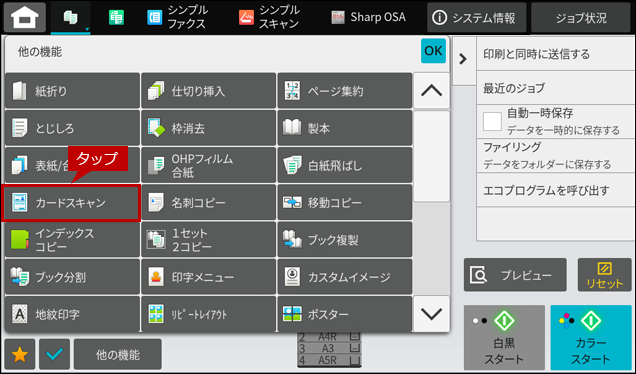Collapse the action panel chevron
The height and width of the screenshot is (374, 636).
[x=464, y=60]
